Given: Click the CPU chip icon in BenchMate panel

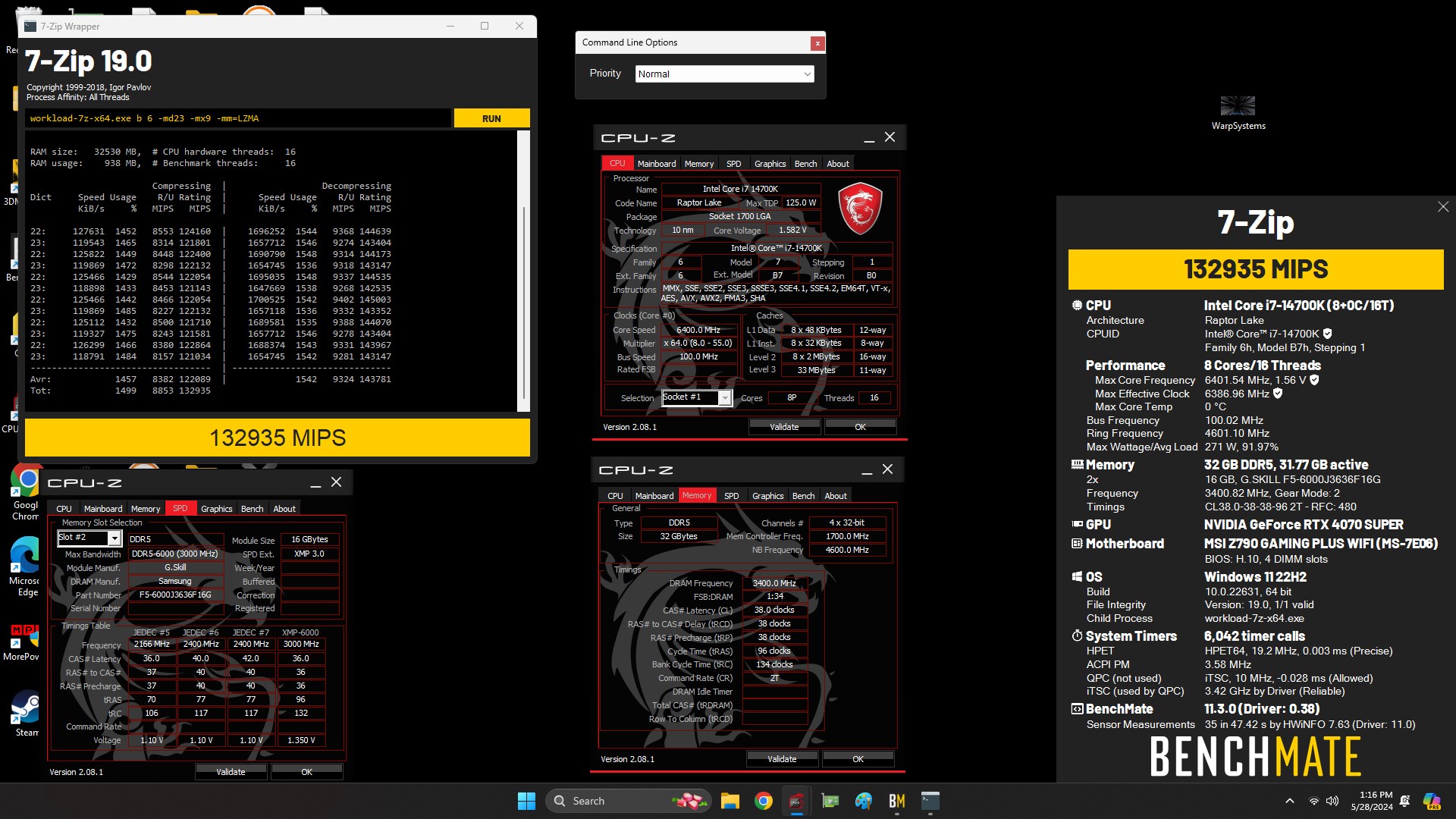Looking at the screenshot, I should click(1077, 306).
